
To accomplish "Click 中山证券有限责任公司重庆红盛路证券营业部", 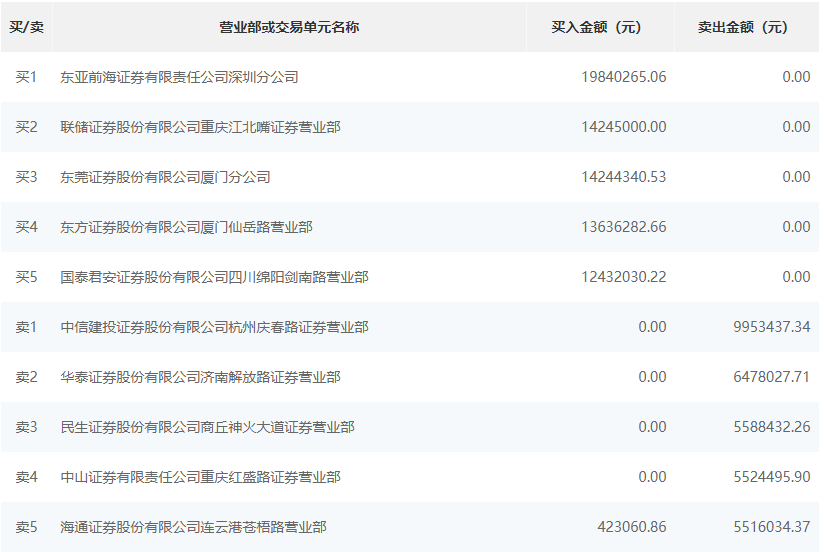I will [200, 477].
